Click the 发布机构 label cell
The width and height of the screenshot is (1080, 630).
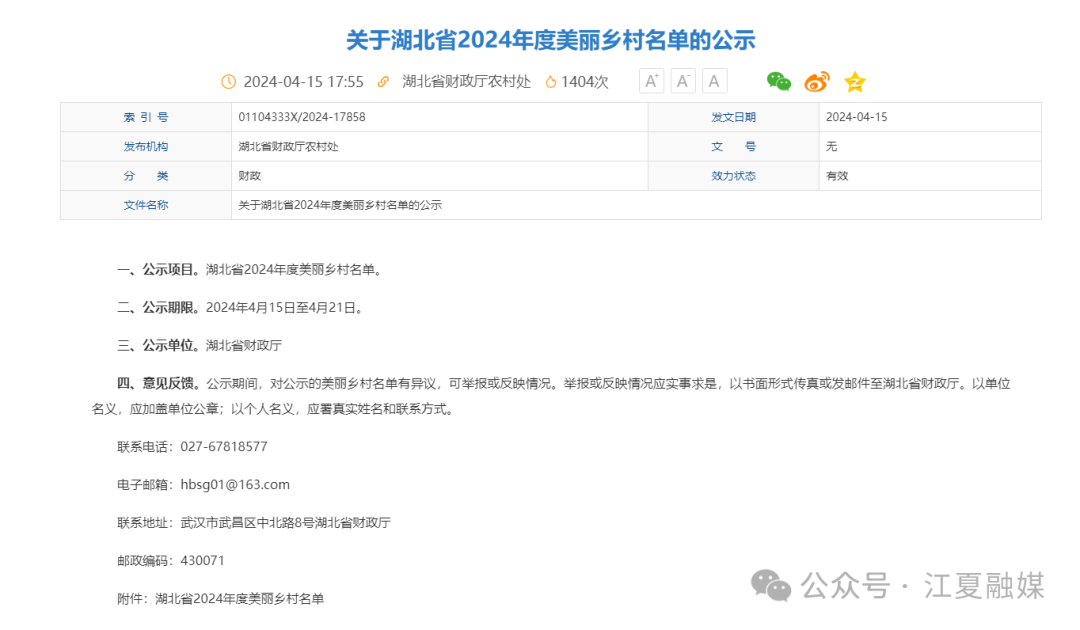pyautogui.click(x=146, y=147)
